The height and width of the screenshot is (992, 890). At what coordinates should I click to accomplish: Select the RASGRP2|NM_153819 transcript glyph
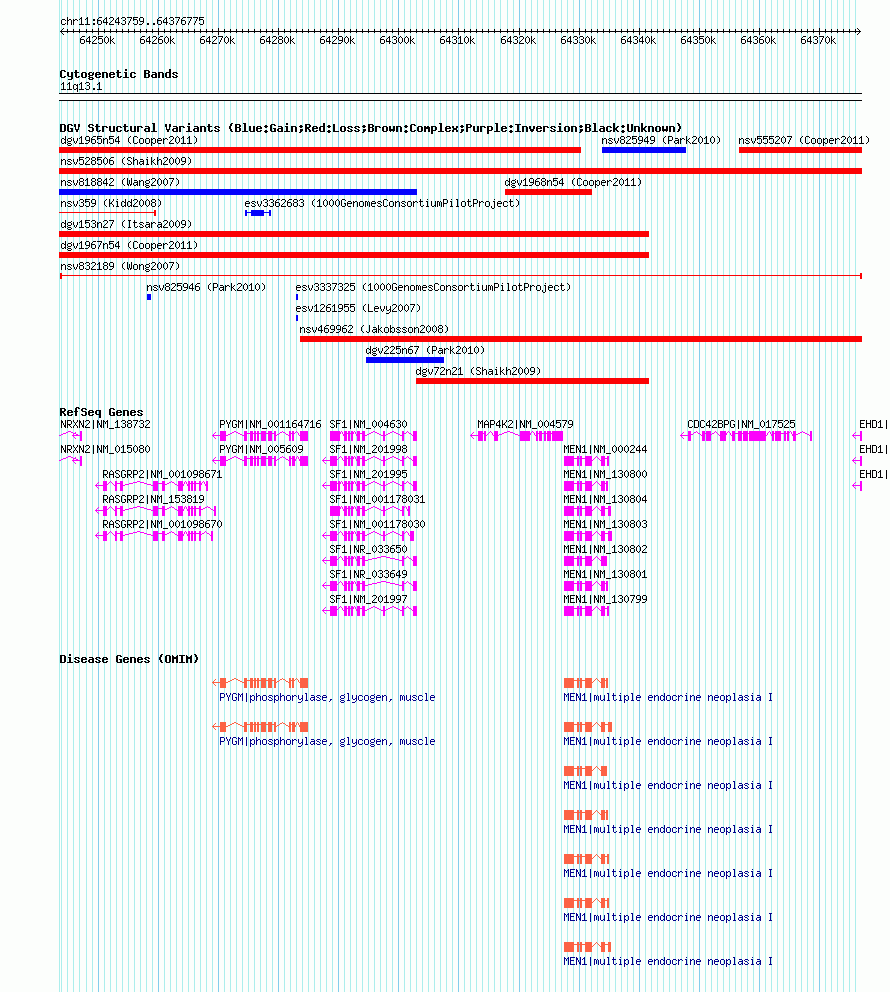(x=156, y=511)
